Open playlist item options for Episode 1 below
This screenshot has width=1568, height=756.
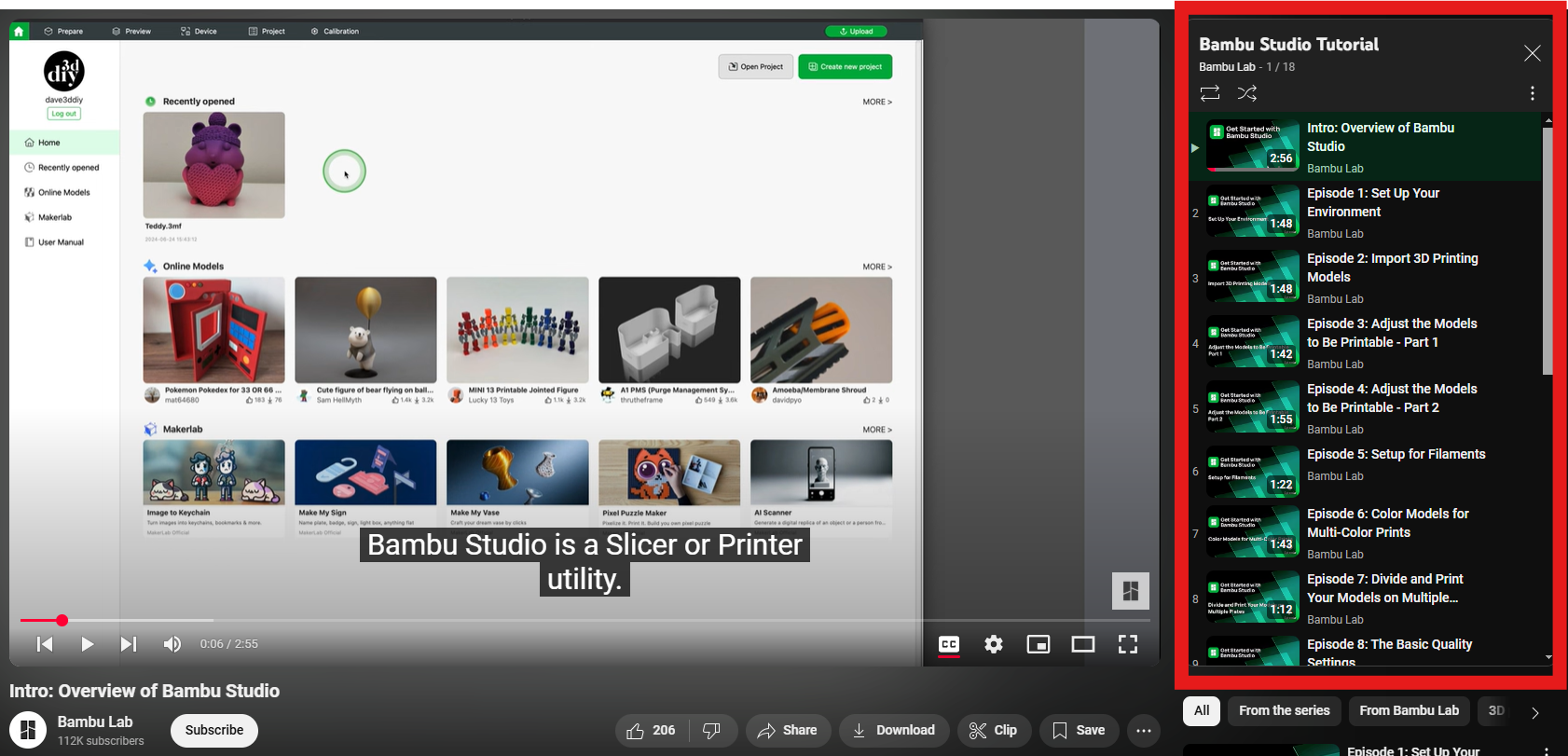tap(1547, 750)
